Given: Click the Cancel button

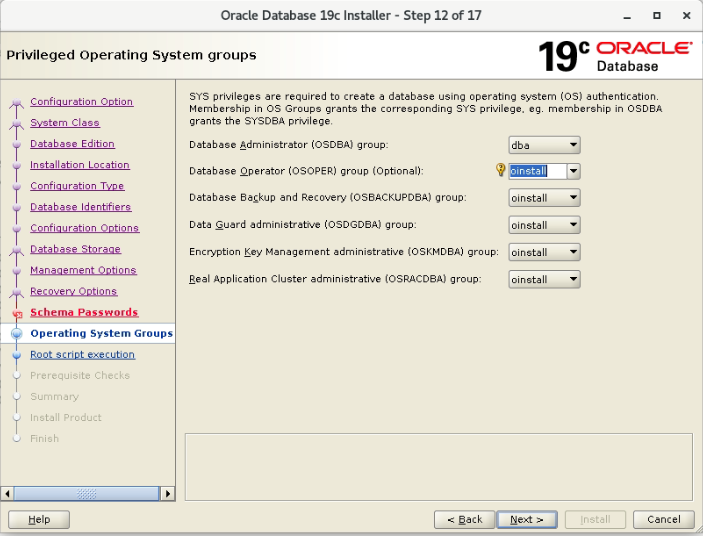Looking at the screenshot, I should click(664, 519).
